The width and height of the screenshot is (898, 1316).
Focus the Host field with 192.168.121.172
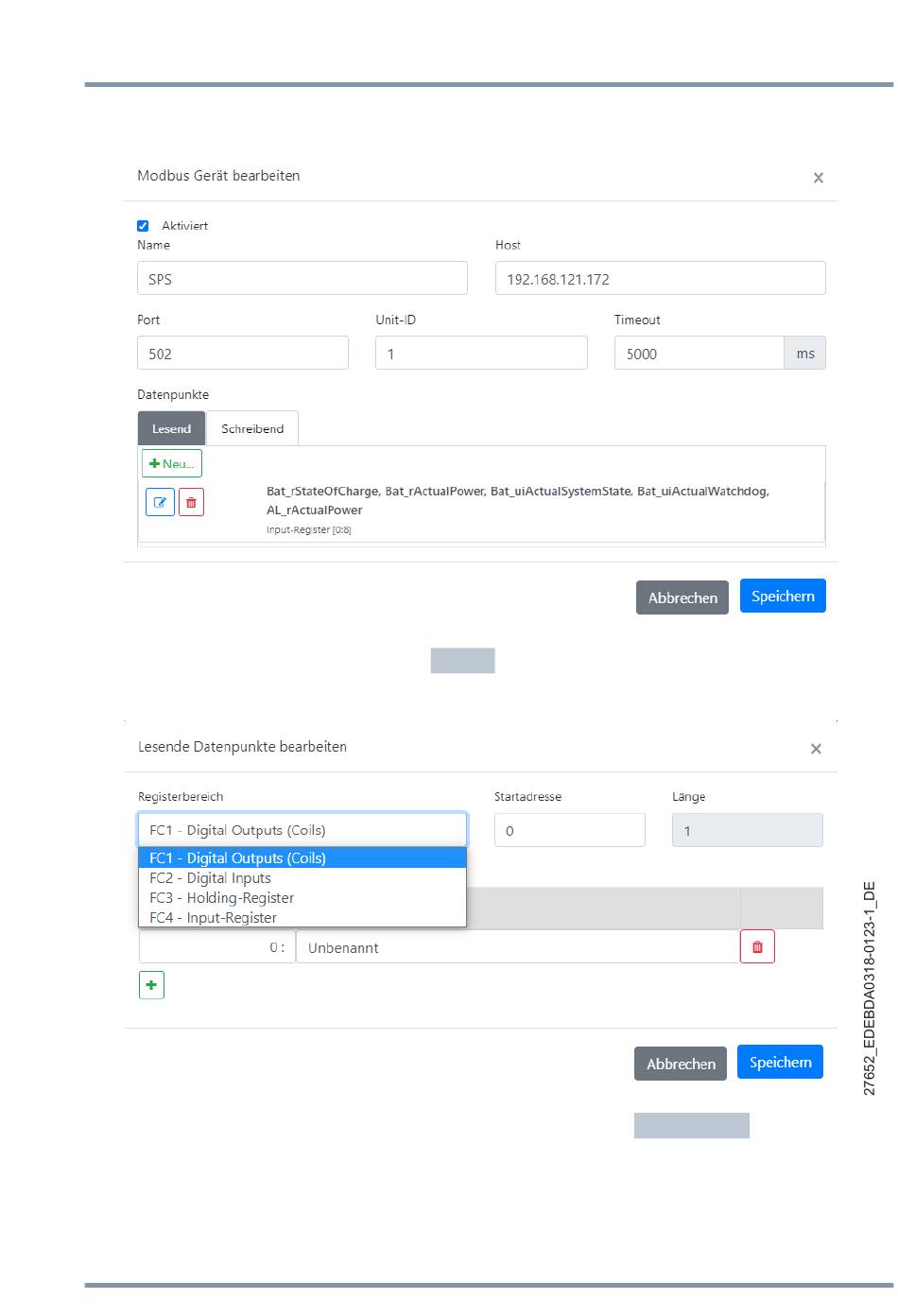point(661,278)
